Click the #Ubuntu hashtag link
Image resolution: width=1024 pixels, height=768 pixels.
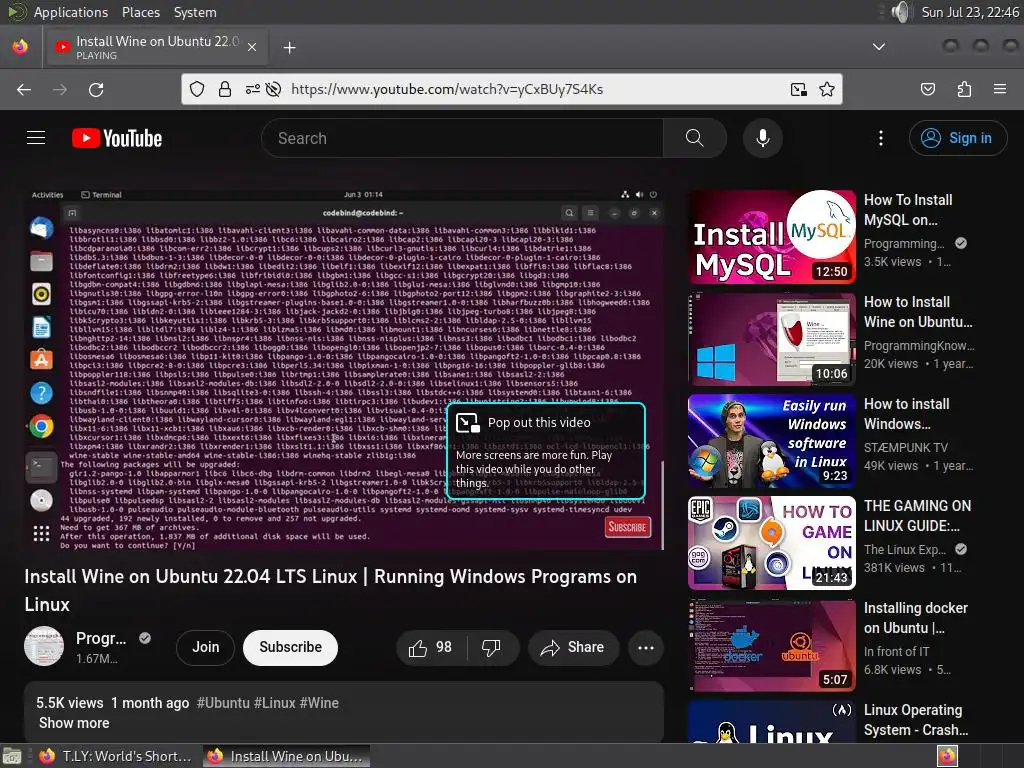(223, 703)
